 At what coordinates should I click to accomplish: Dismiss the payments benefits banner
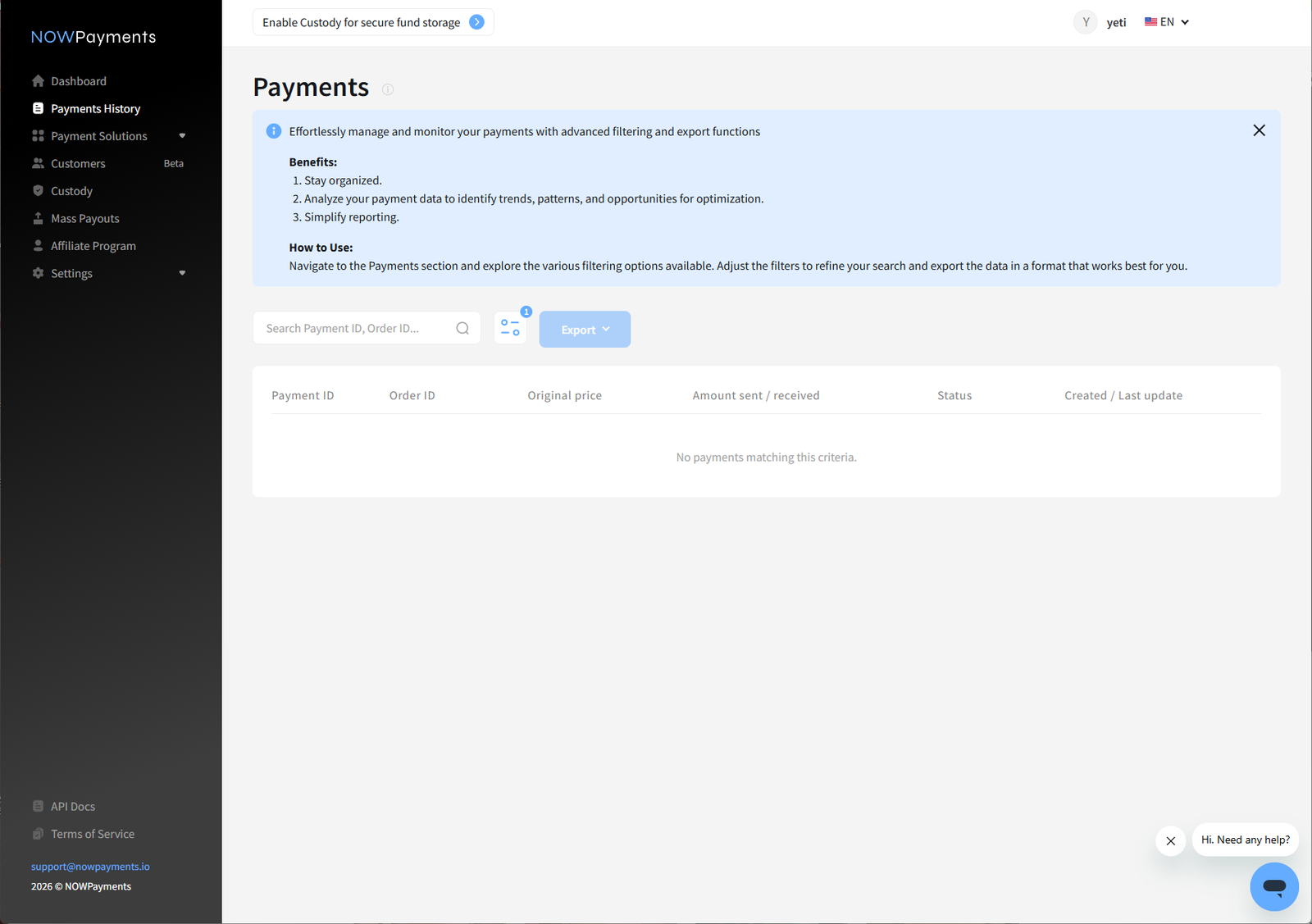coord(1259,130)
